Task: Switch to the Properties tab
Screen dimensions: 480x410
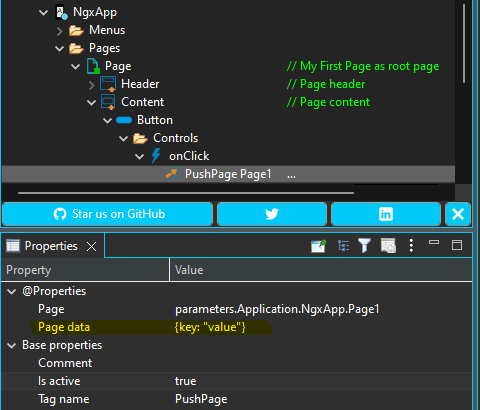Action: coord(51,246)
